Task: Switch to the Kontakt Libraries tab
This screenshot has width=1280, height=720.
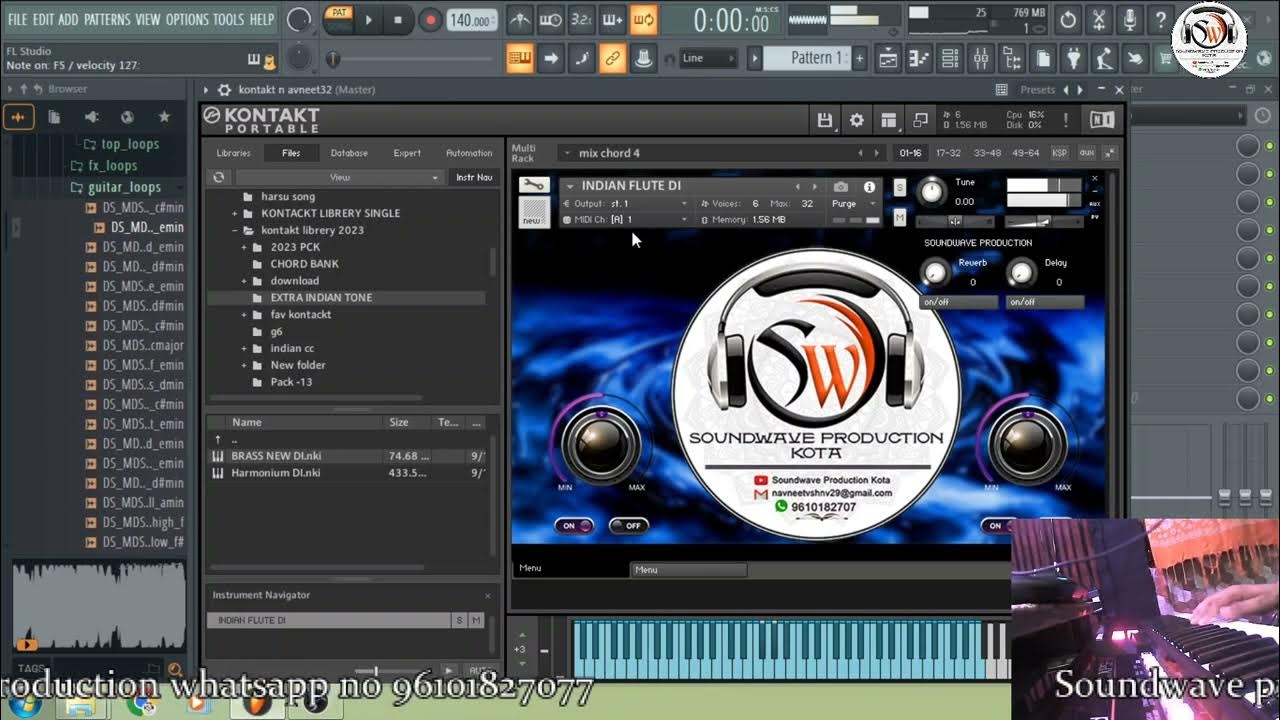Action: click(234, 153)
